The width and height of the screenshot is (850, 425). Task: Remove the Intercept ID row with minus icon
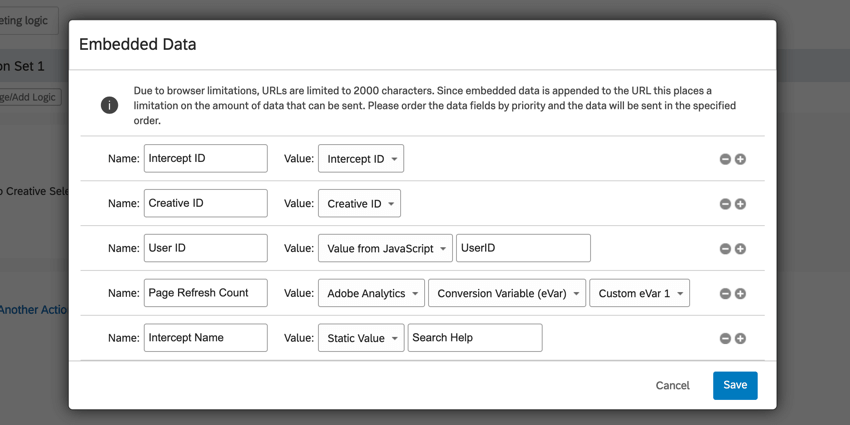[x=725, y=159]
